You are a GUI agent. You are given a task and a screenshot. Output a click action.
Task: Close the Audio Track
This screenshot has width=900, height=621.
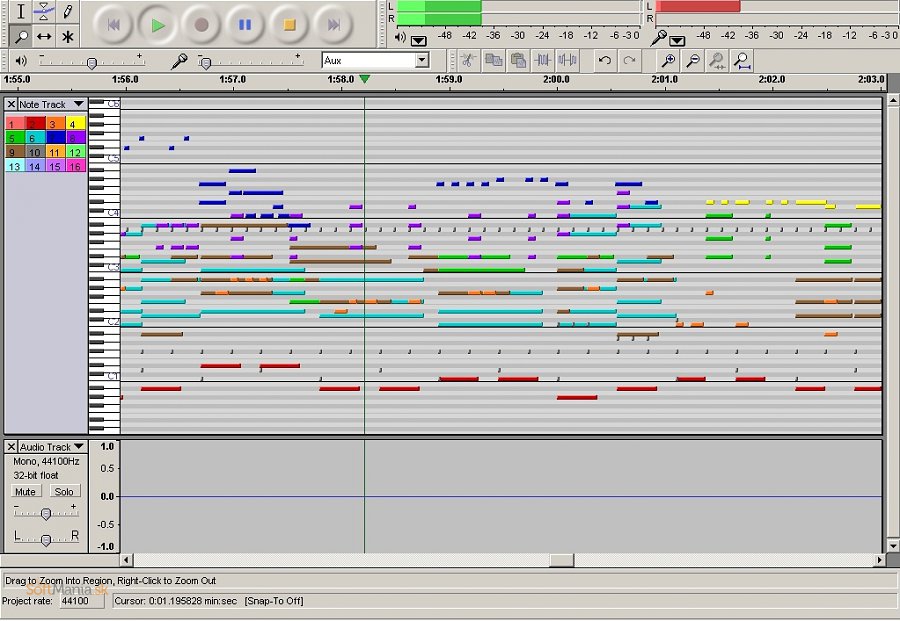pos(11,447)
